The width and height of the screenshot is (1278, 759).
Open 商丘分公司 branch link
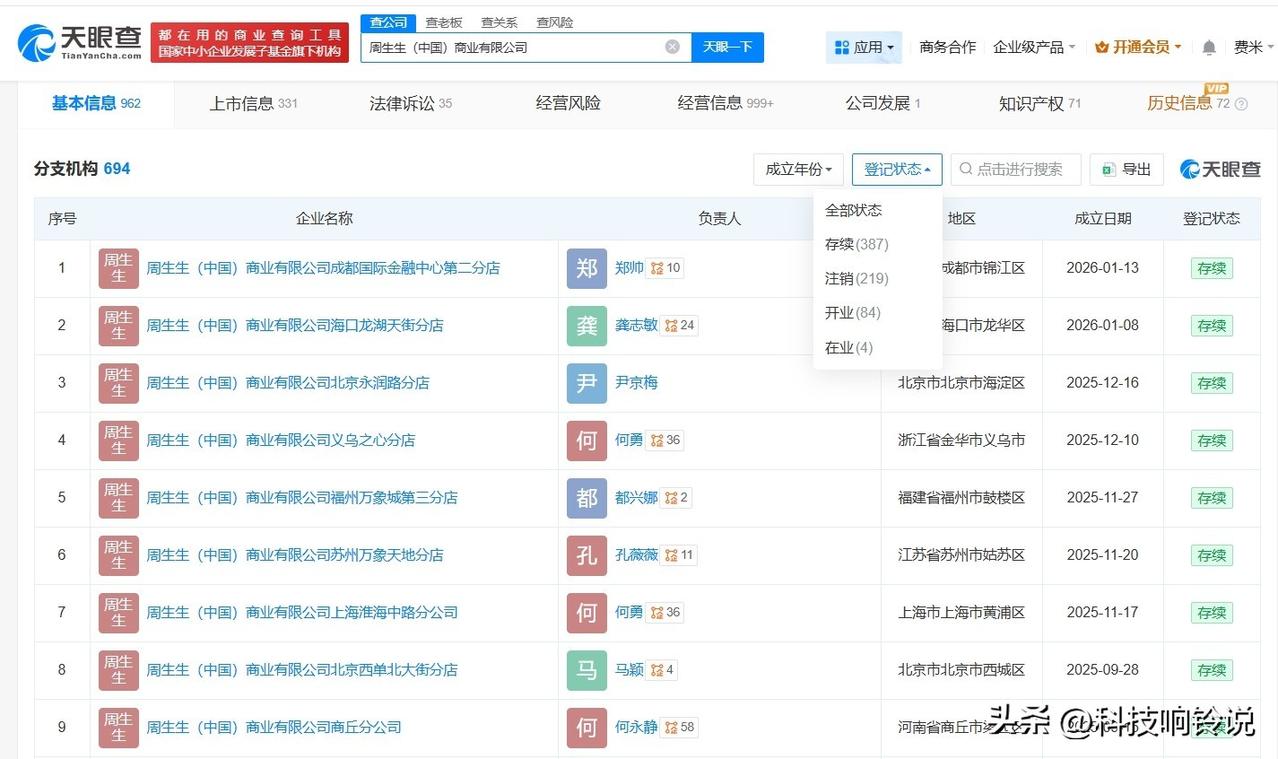tap(274, 727)
